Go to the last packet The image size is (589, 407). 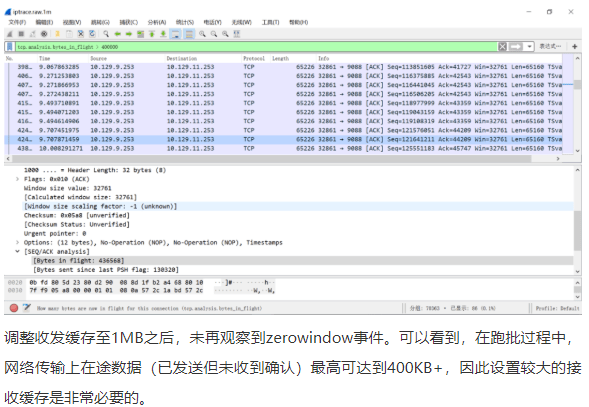(x=163, y=34)
